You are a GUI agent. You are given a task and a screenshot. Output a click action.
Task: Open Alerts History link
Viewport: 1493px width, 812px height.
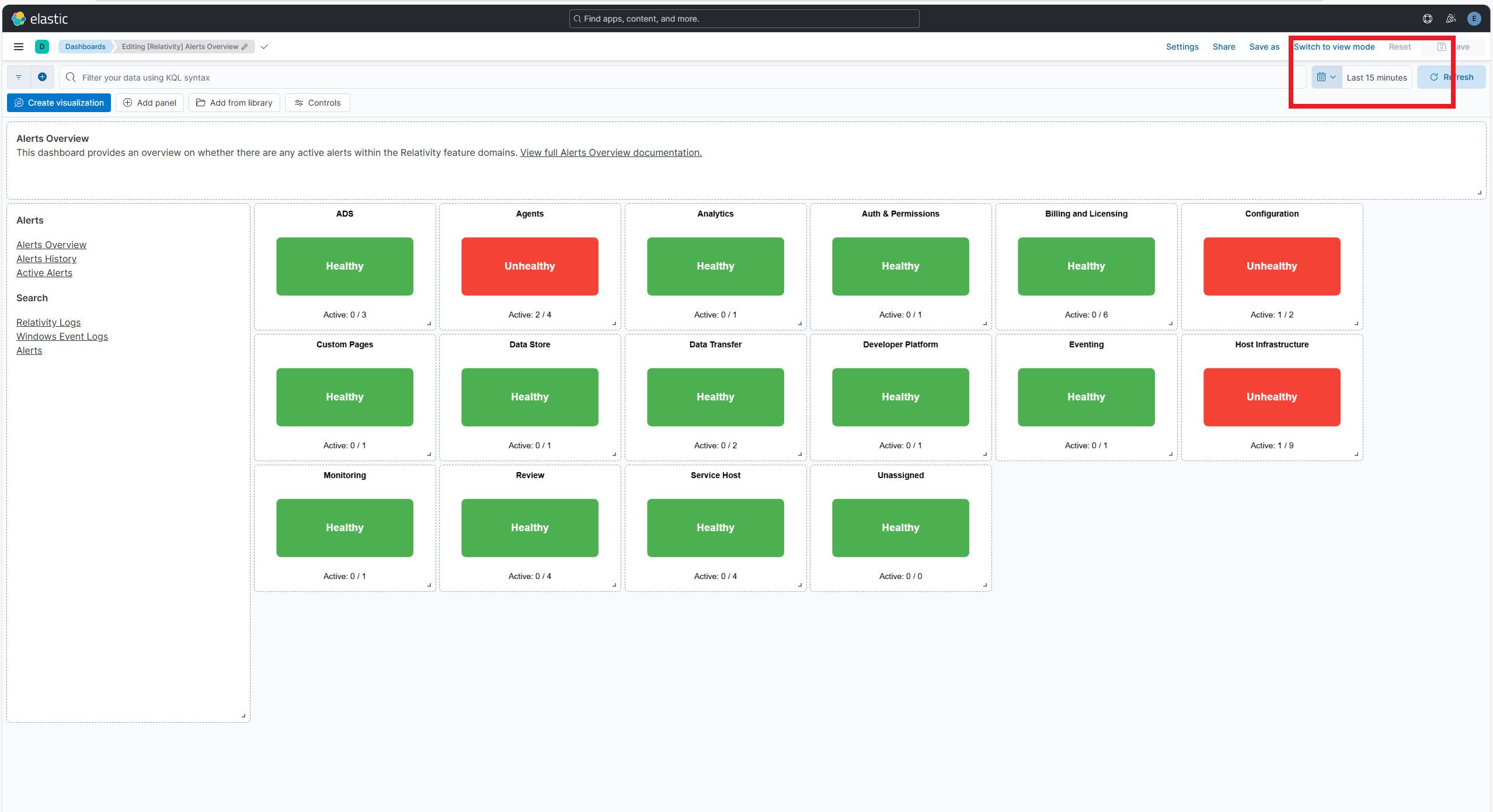(46, 259)
